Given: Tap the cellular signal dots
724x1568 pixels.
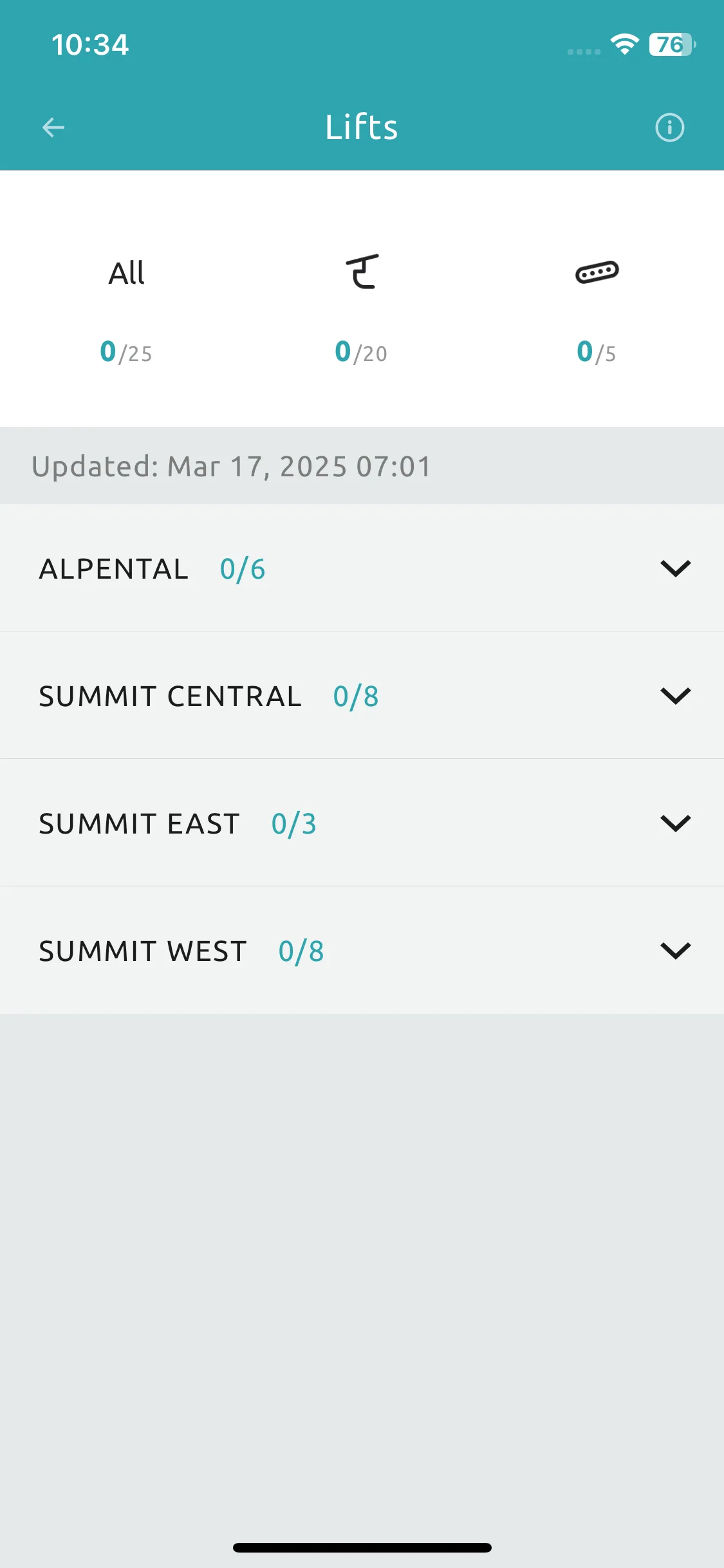Looking at the screenshot, I should [584, 51].
